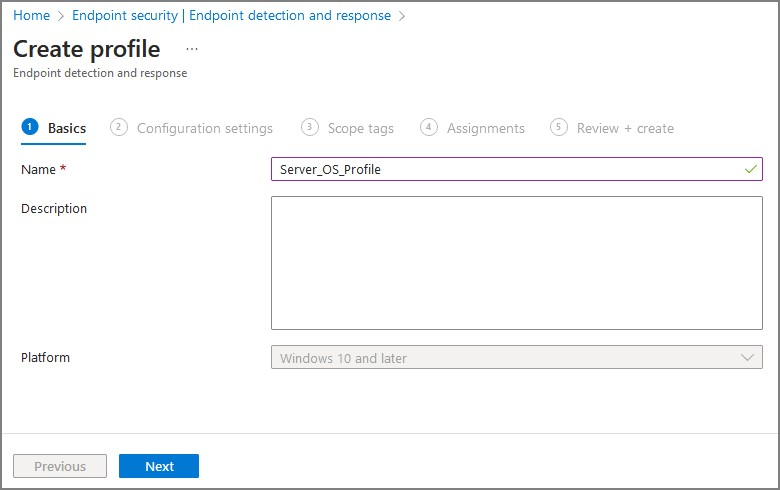Click the Next button
780x490 pixels.
159,466
